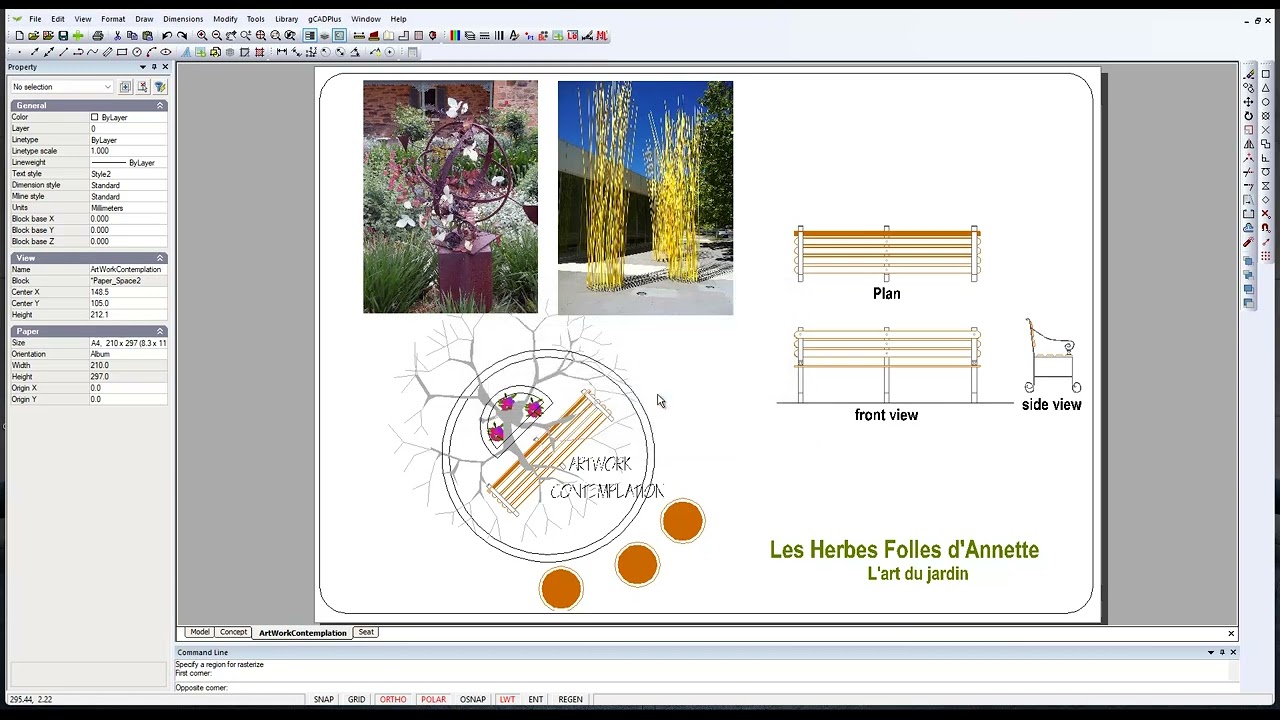Click the Cut scissors icon

pos(117,35)
